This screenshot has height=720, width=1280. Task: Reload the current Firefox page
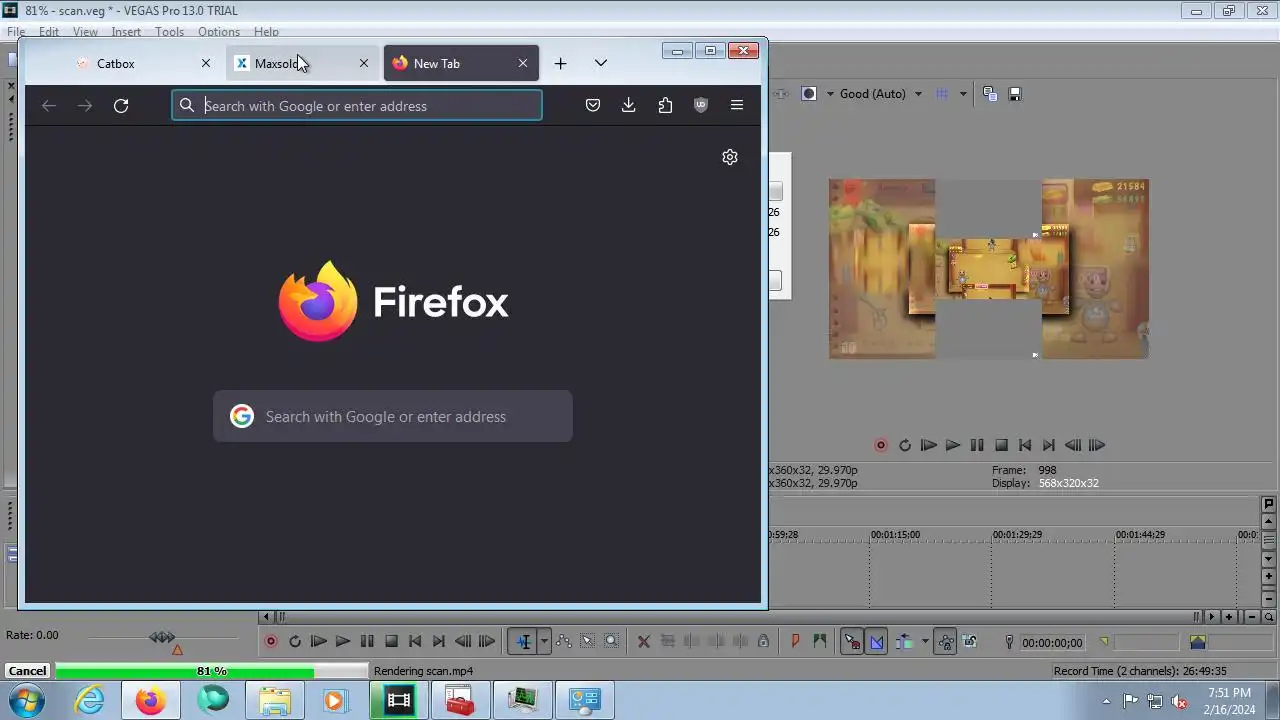pyautogui.click(x=121, y=105)
